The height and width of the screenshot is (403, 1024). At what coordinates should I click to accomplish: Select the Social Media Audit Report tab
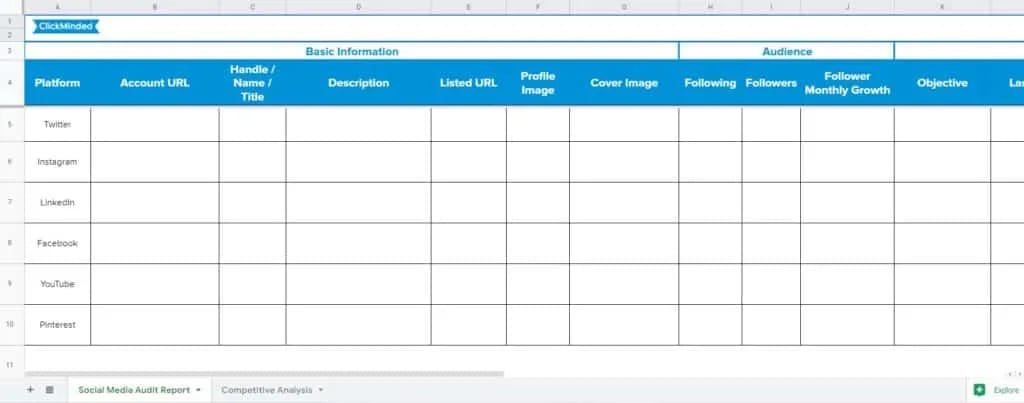[x=133, y=390]
